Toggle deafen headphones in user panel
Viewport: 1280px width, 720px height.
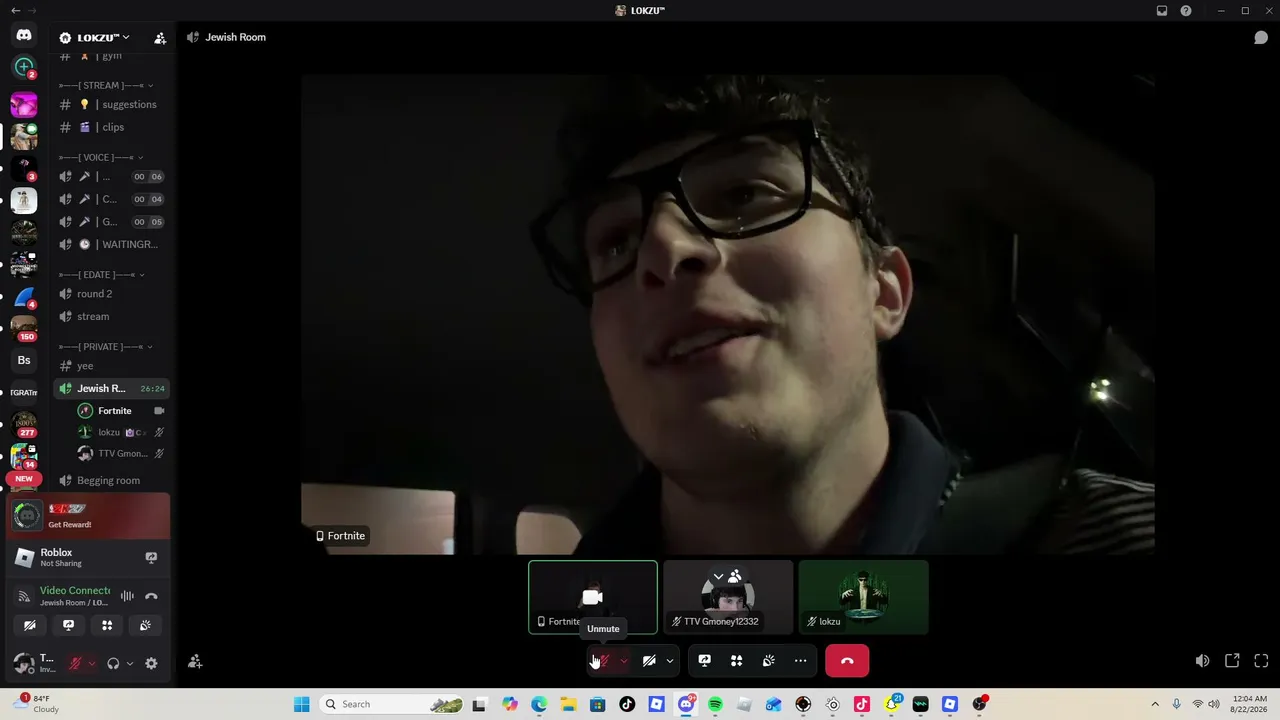[x=113, y=663]
